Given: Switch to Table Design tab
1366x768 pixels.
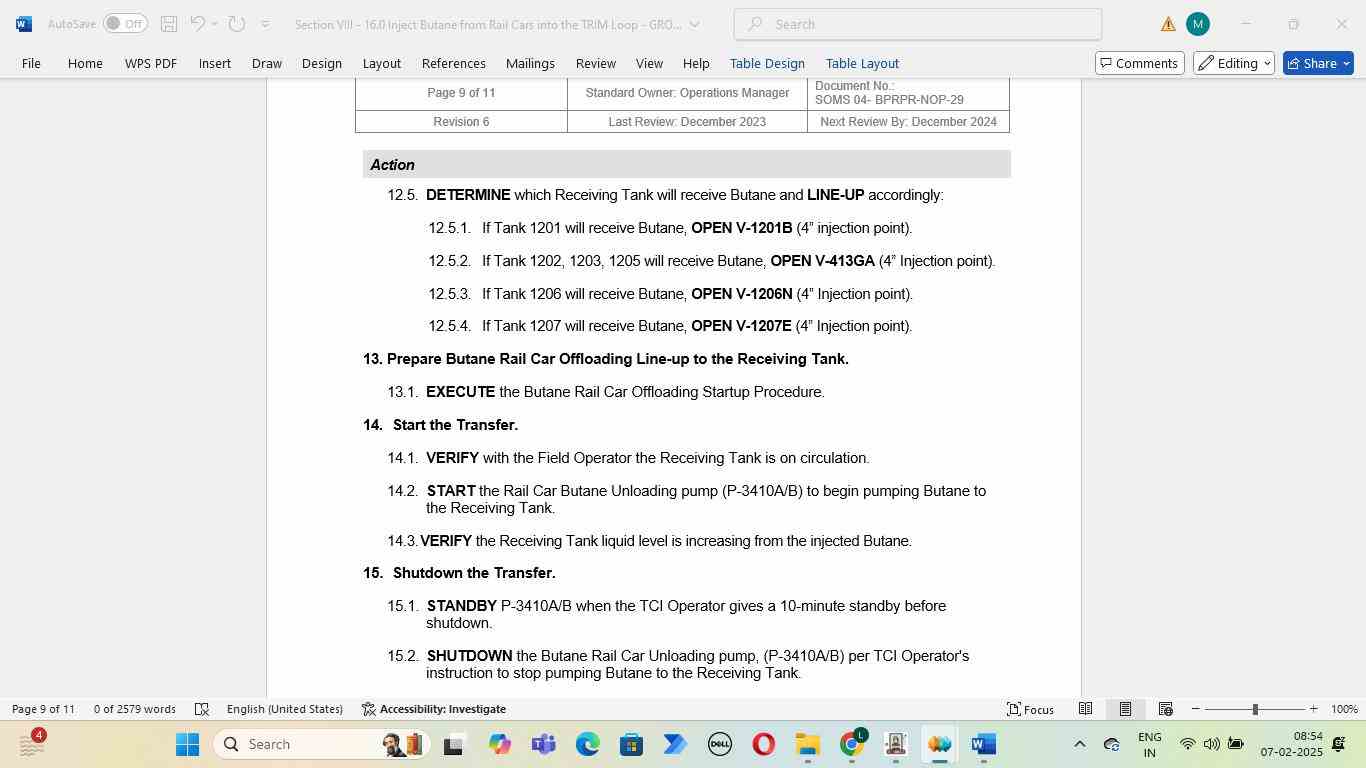Looking at the screenshot, I should (767, 63).
